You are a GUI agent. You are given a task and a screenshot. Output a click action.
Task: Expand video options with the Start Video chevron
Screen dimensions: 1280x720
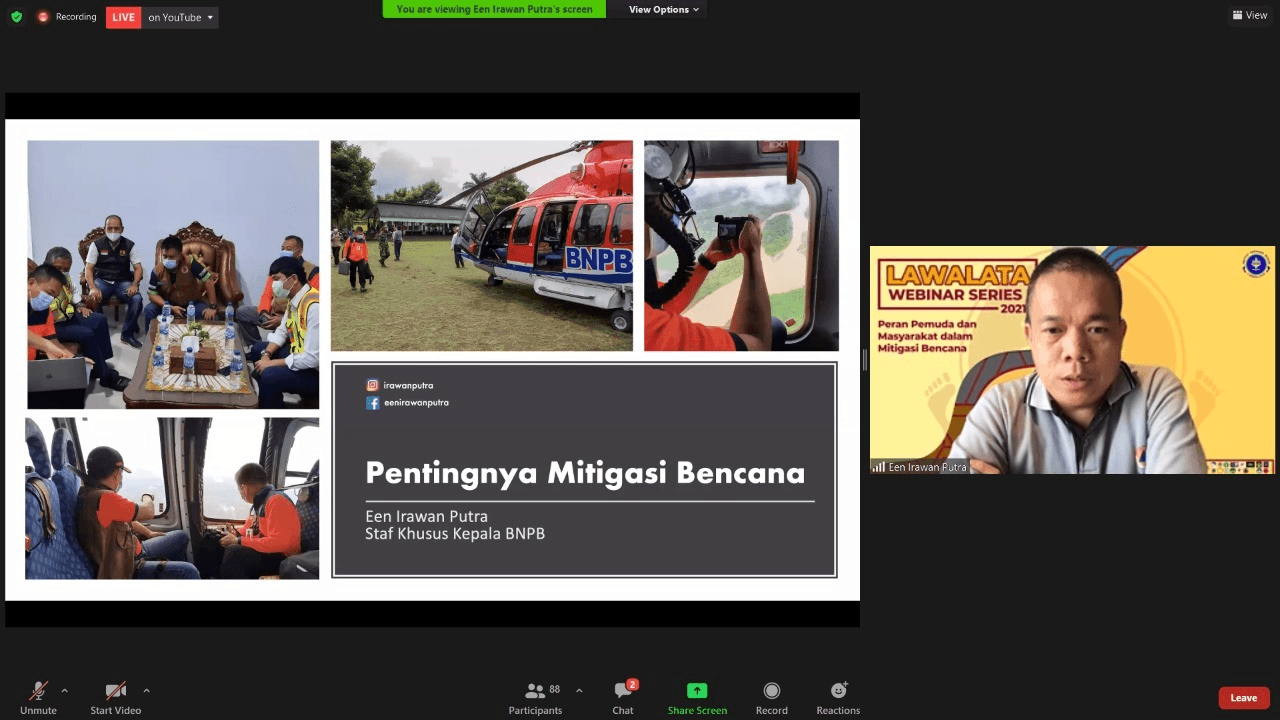(x=146, y=689)
